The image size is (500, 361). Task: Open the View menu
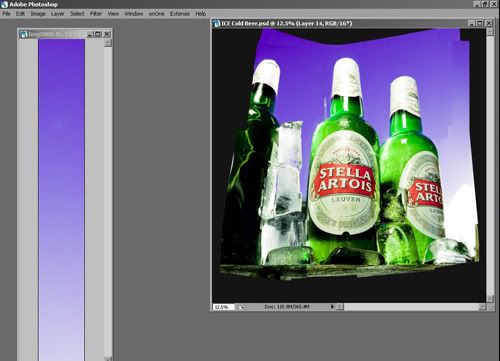tap(113, 14)
